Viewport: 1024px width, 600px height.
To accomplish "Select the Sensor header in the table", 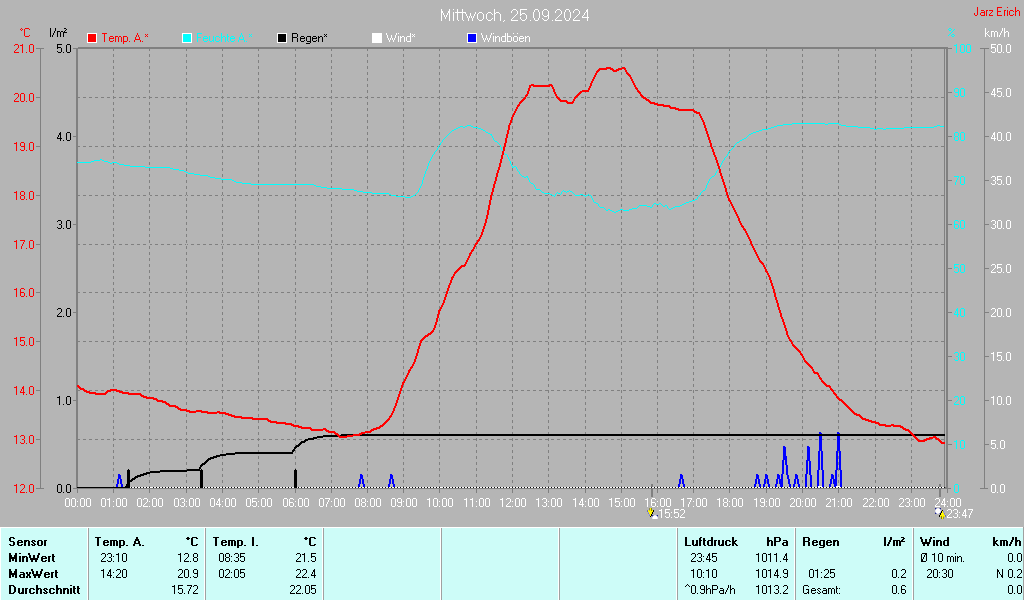I will [27, 541].
